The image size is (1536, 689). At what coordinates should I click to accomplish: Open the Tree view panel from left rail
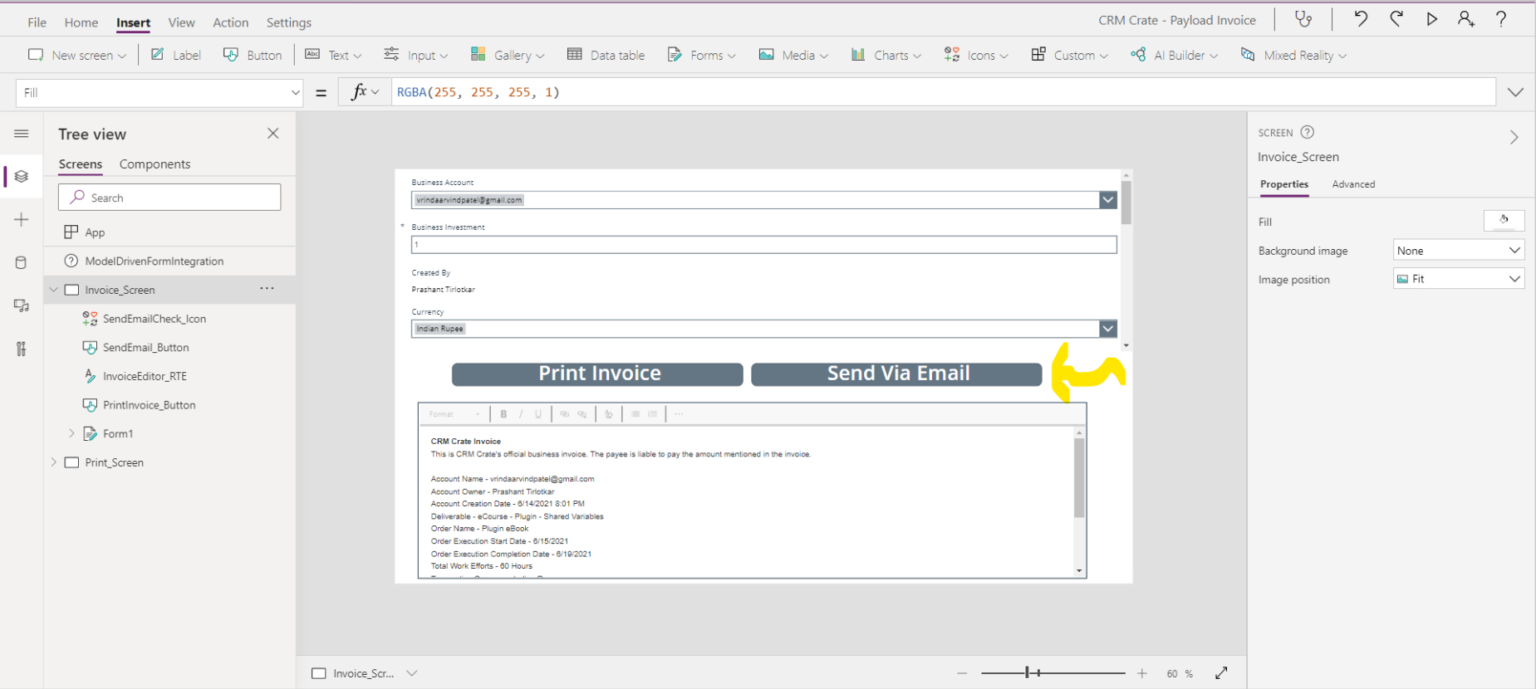point(22,176)
